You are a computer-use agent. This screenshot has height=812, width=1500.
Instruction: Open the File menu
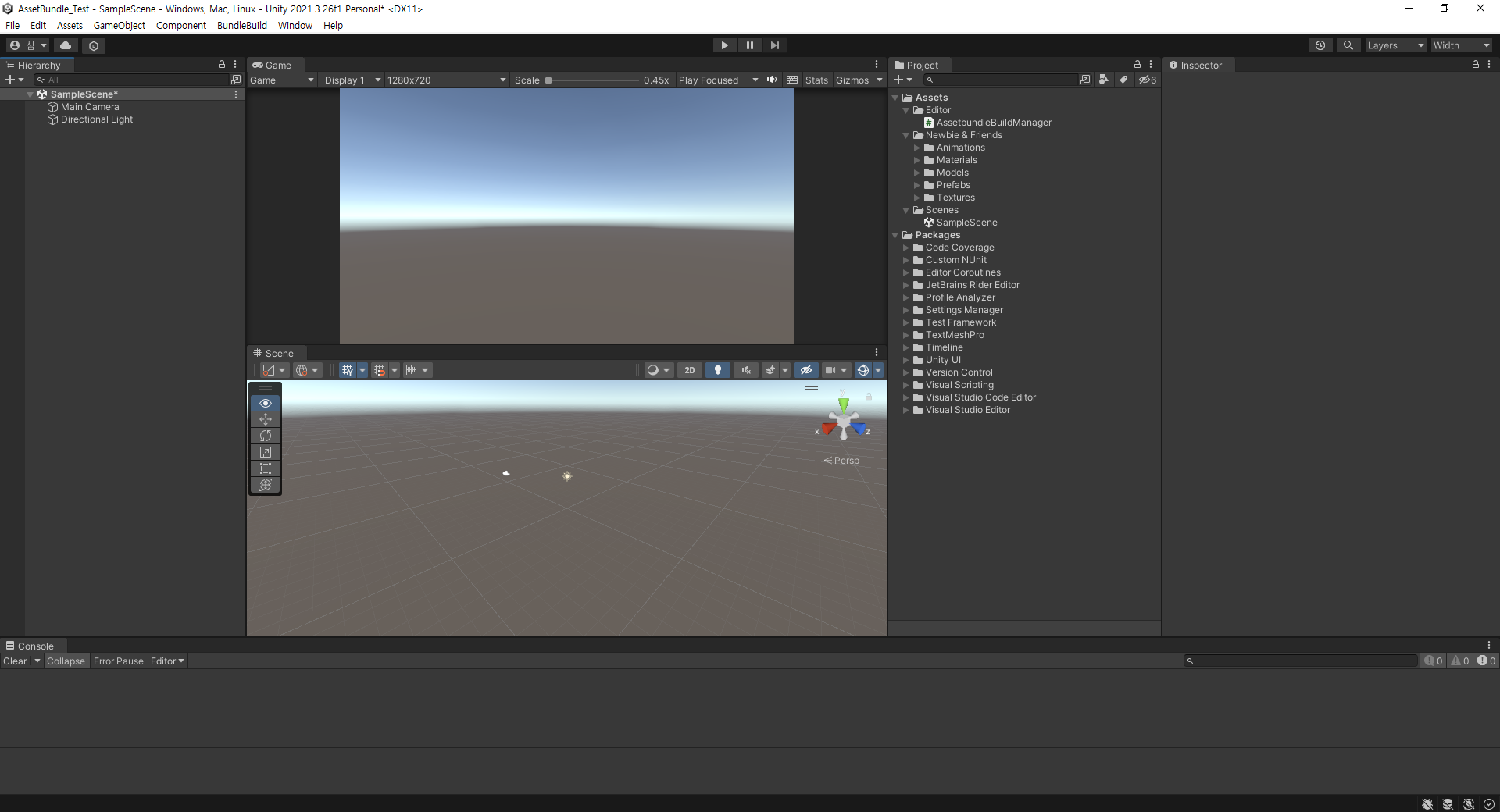point(12,25)
